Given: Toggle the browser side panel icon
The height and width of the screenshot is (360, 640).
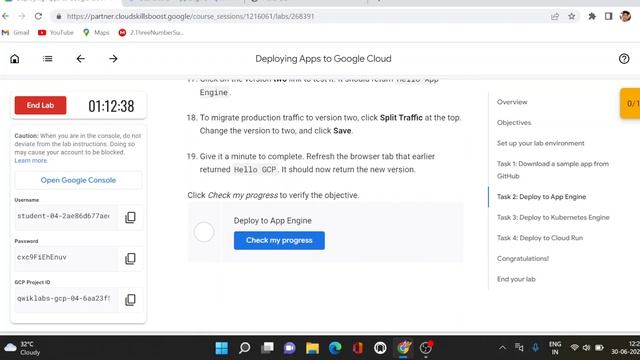Looking at the screenshot, I should (x=608, y=16).
